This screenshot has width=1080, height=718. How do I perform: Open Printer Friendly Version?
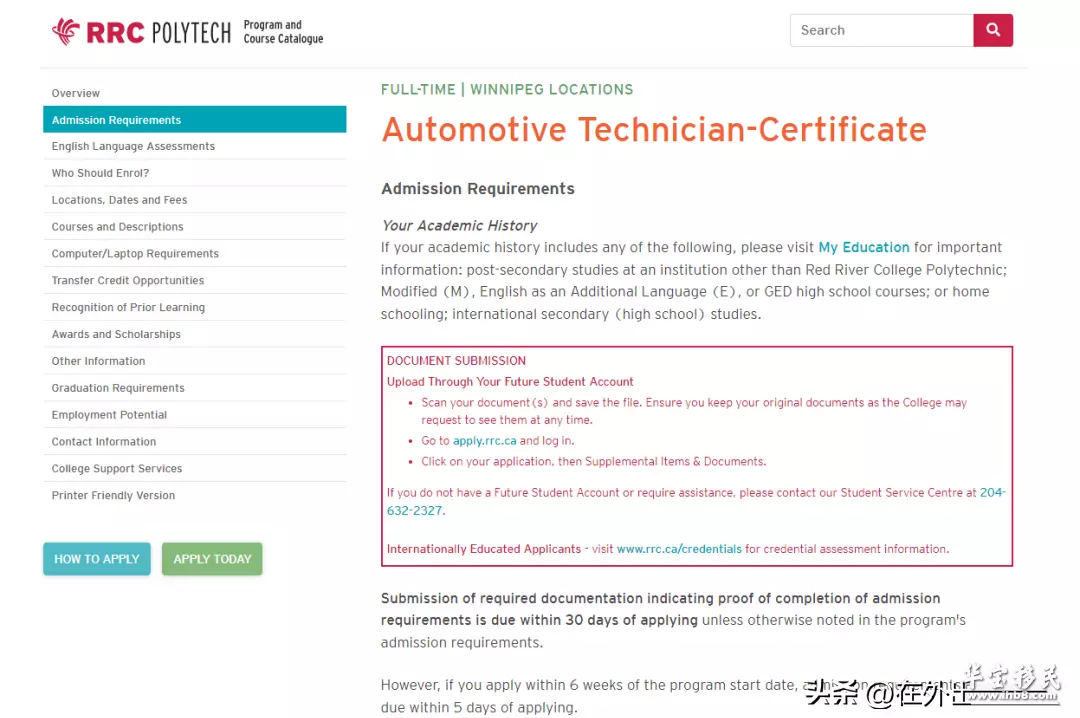(x=113, y=495)
